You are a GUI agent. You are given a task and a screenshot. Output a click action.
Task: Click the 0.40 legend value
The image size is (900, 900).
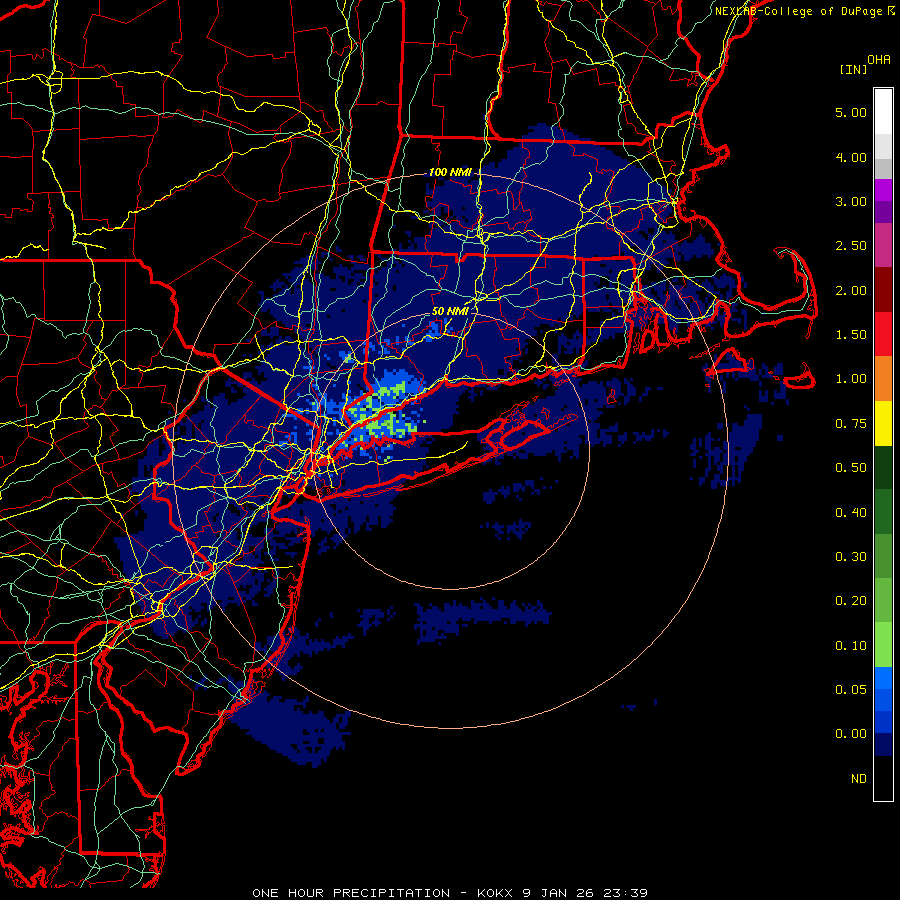point(851,513)
